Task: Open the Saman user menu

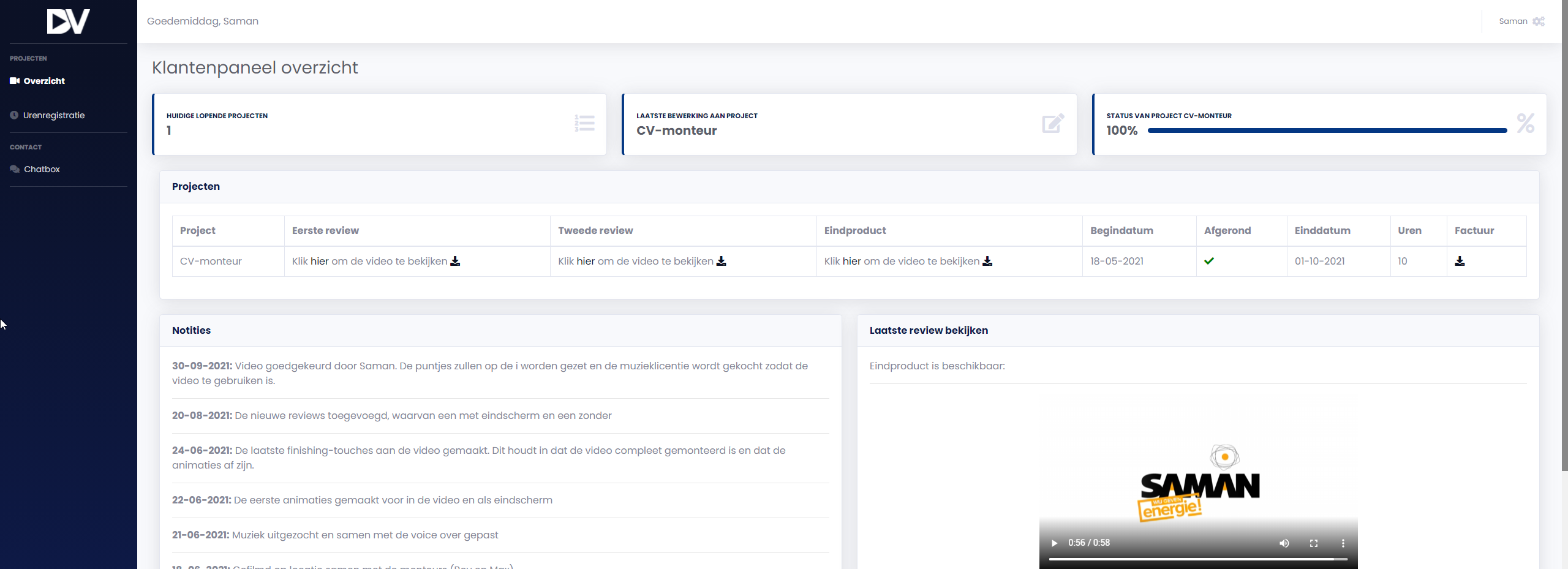Action: point(1513,21)
